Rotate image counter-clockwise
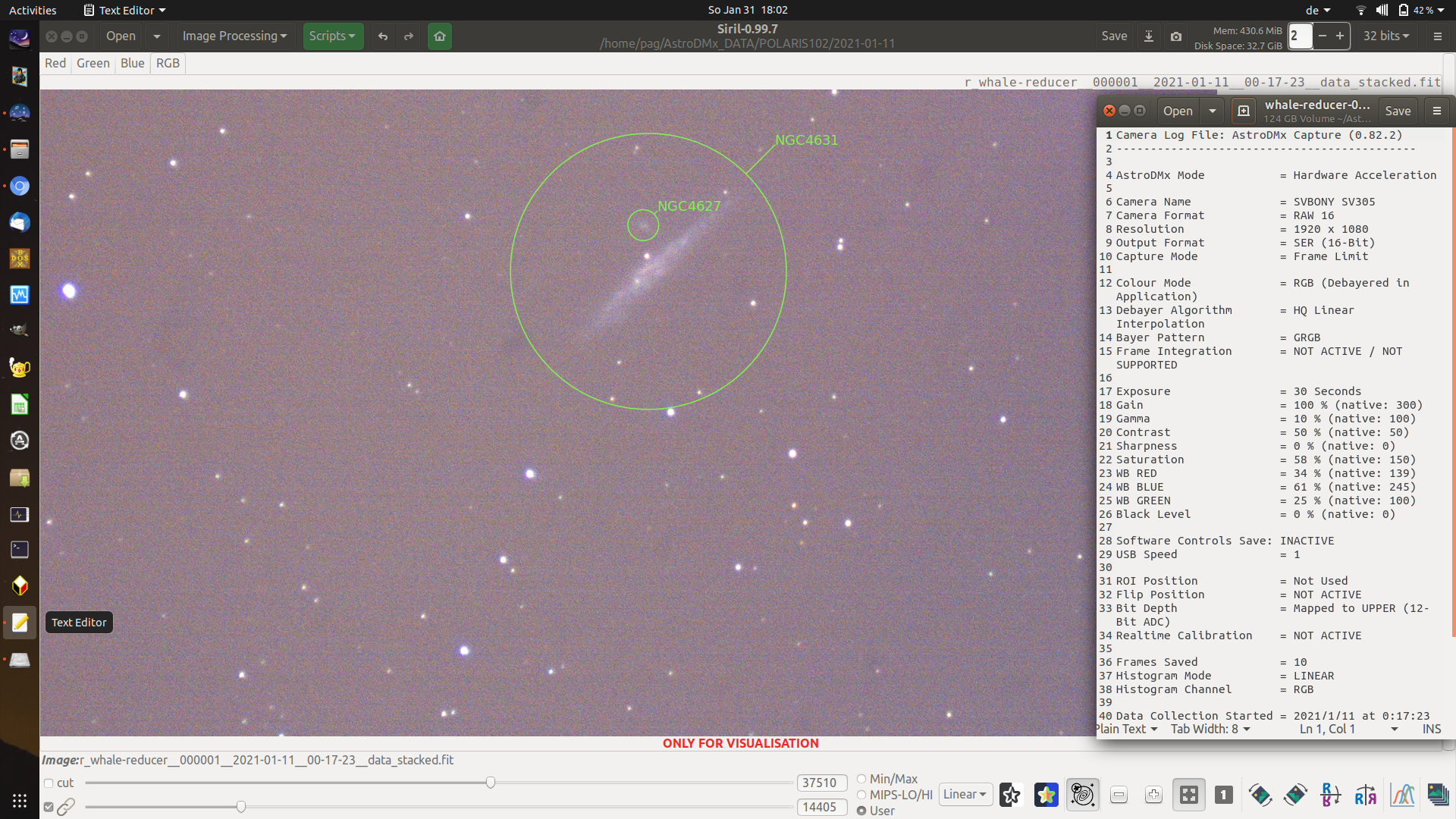The height and width of the screenshot is (819, 1456). tap(1260, 795)
